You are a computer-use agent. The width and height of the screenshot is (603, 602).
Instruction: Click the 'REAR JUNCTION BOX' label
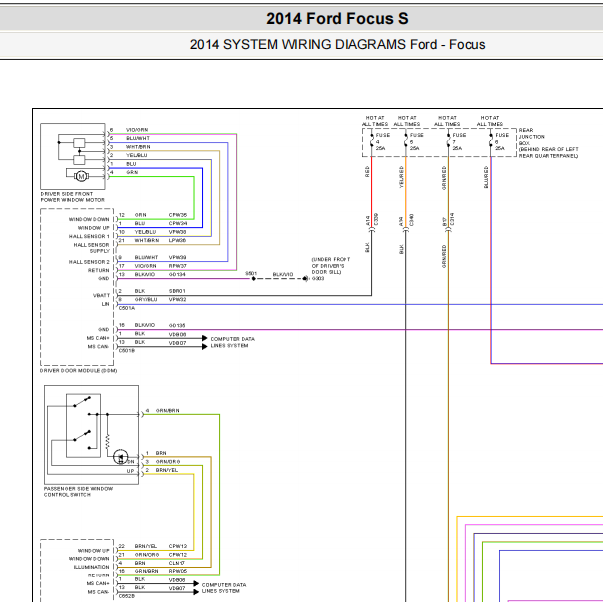coord(532,137)
